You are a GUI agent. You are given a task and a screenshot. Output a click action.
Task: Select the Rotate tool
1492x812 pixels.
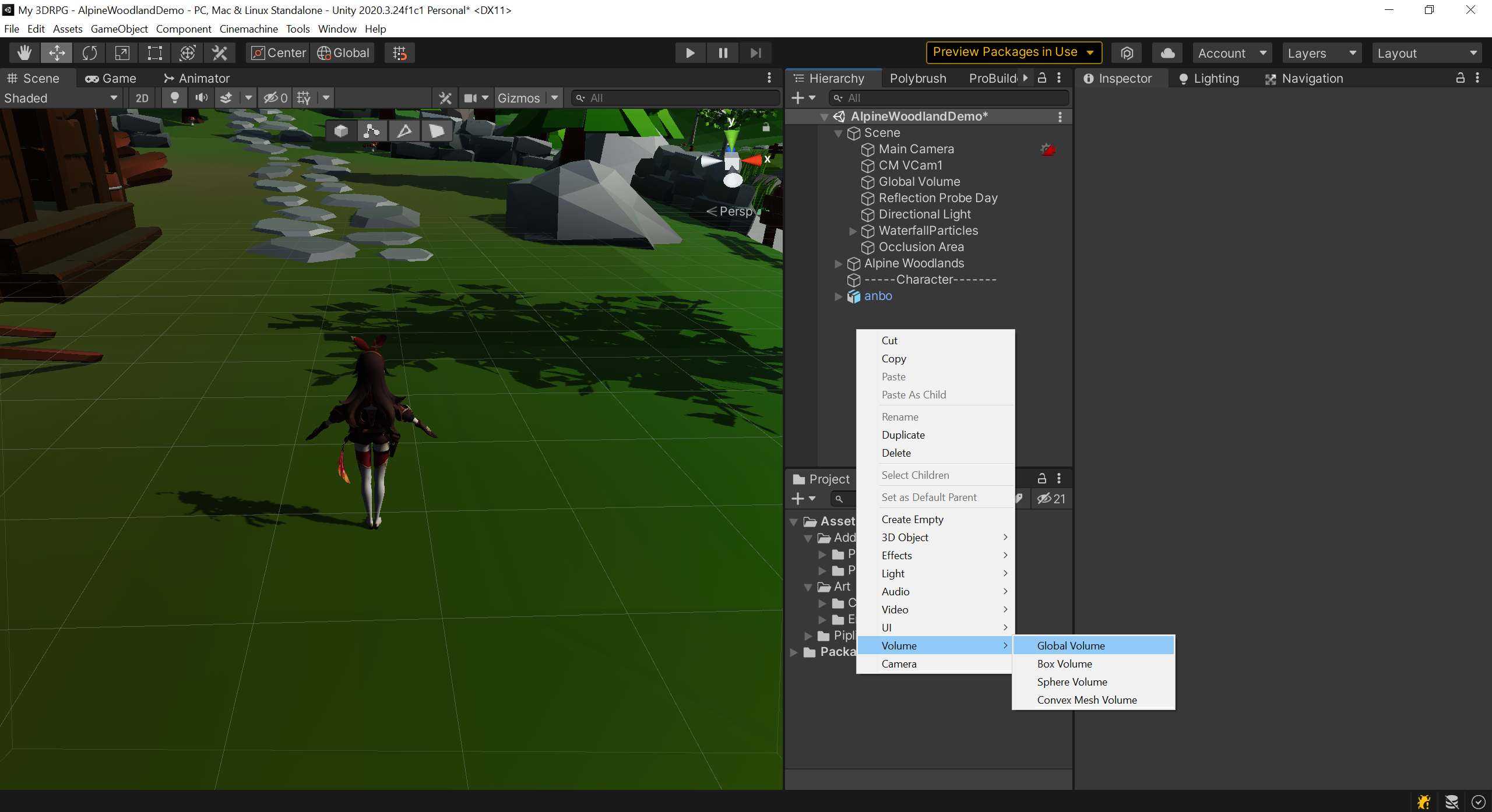pyautogui.click(x=89, y=53)
